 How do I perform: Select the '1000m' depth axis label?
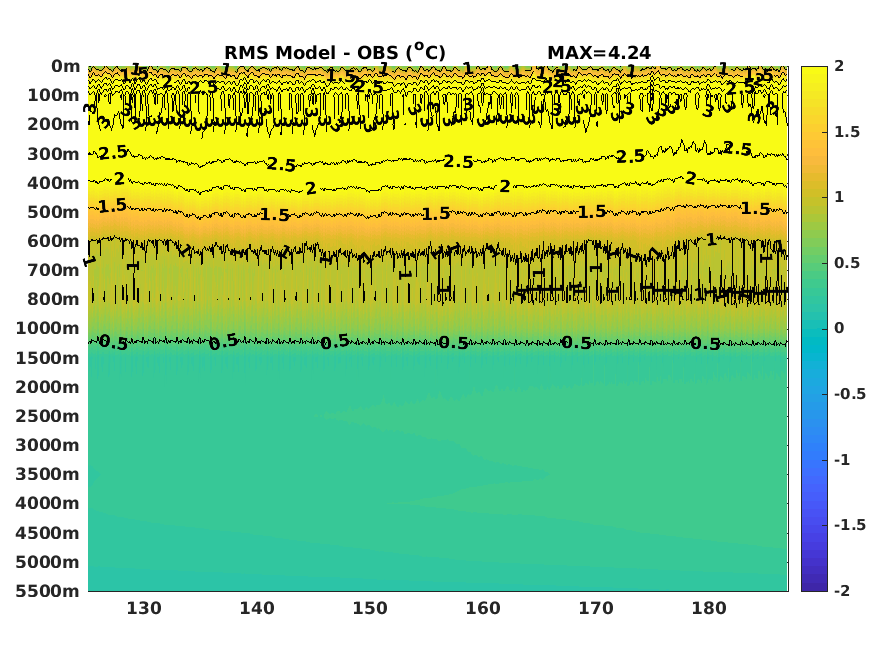48,329
